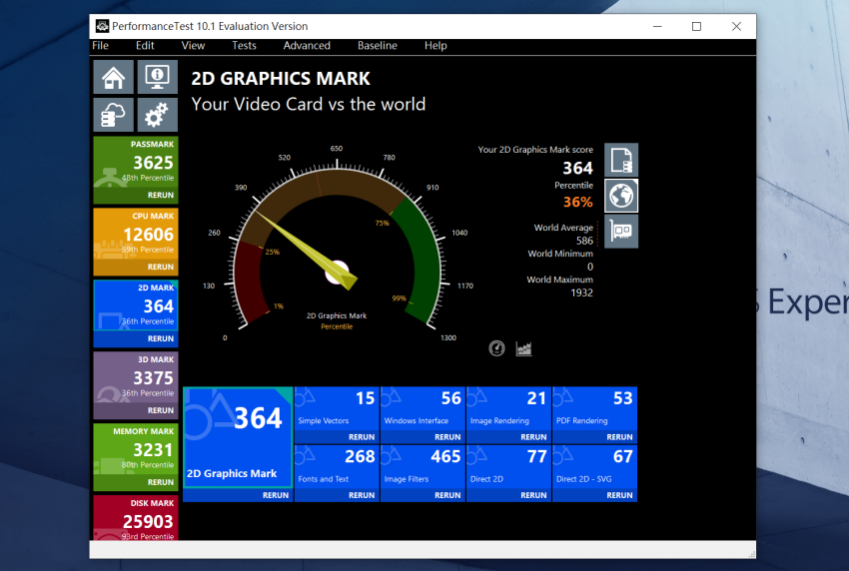849x571 pixels.
Task: Rerun the Simple Vectors test
Action: pyautogui.click(x=362, y=437)
